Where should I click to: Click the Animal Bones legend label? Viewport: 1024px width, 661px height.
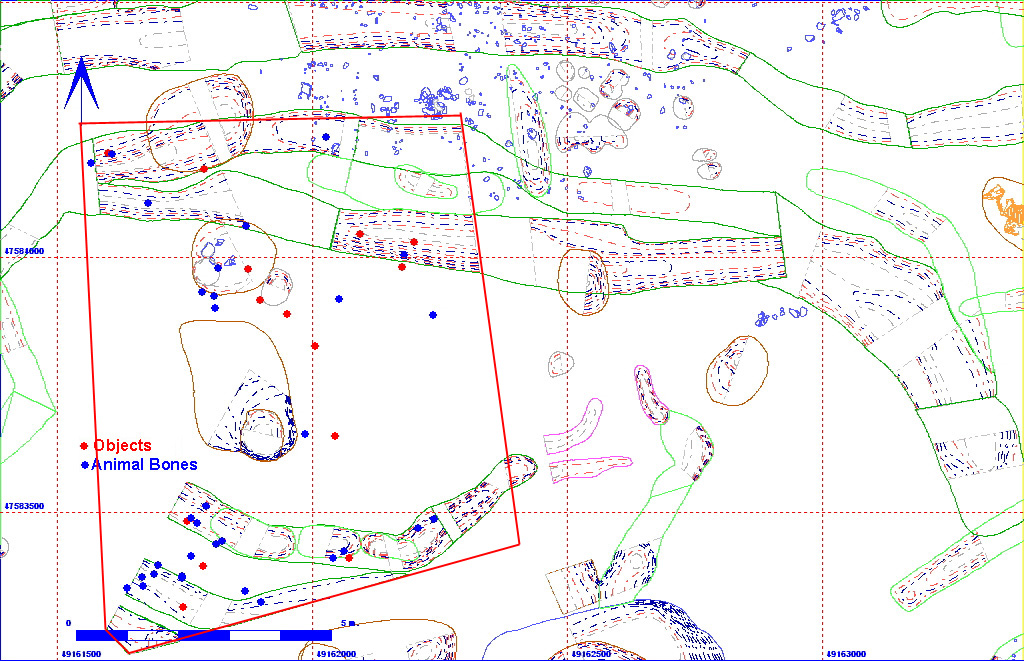point(144,465)
